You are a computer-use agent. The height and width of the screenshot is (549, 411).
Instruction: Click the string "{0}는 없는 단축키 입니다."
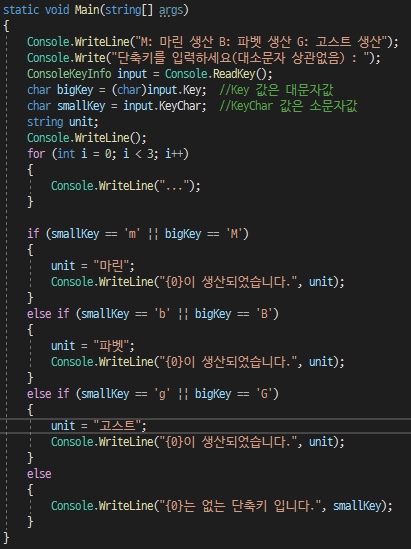(240, 506)
